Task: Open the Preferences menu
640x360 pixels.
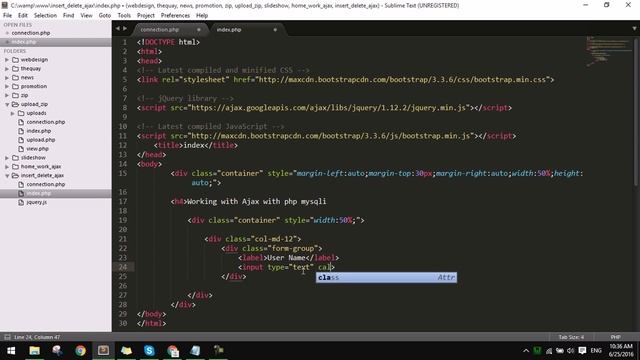Action: [175, 15]
